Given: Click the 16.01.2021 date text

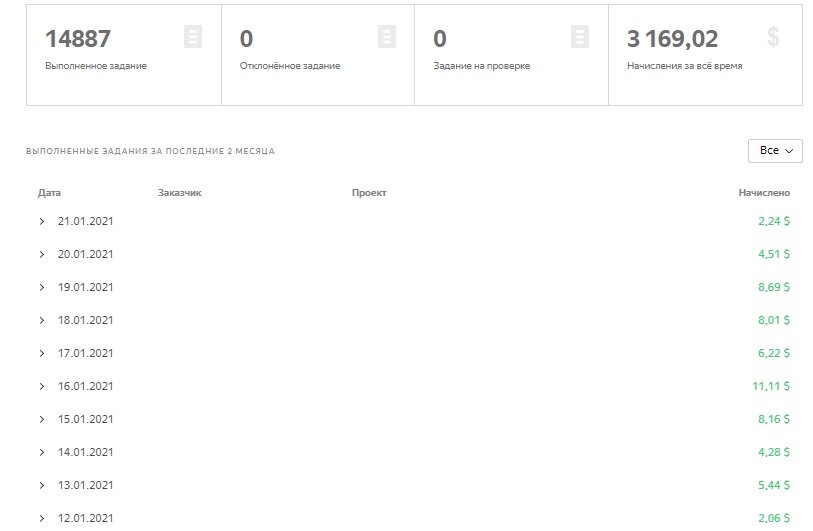Looking at the screenshot, I should (x=86, y=386).
